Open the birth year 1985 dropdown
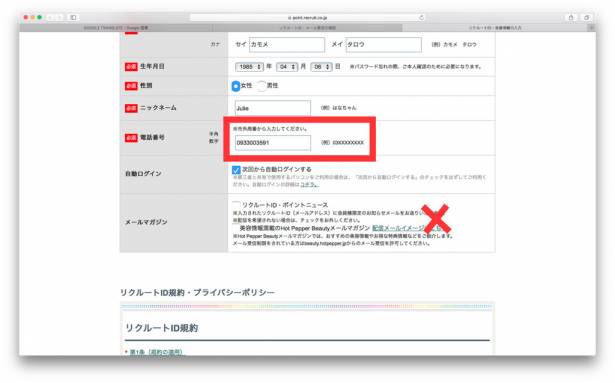 (x=249, y=67)
